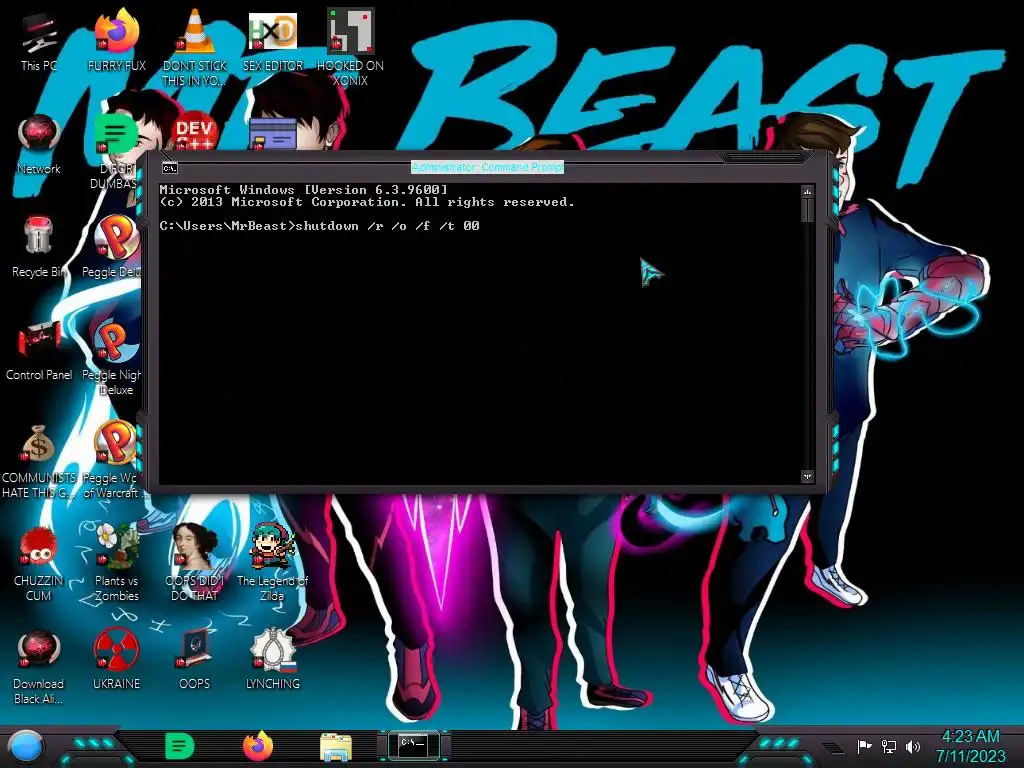Open the green chat app from taskbar

[180, 746]
